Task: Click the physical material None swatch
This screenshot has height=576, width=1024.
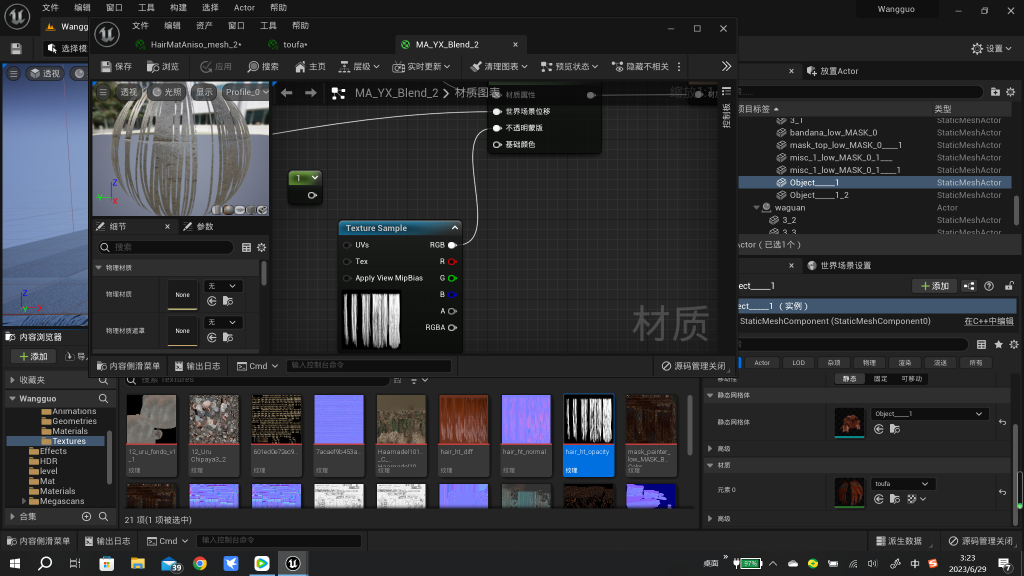Action: click(182, 294)
